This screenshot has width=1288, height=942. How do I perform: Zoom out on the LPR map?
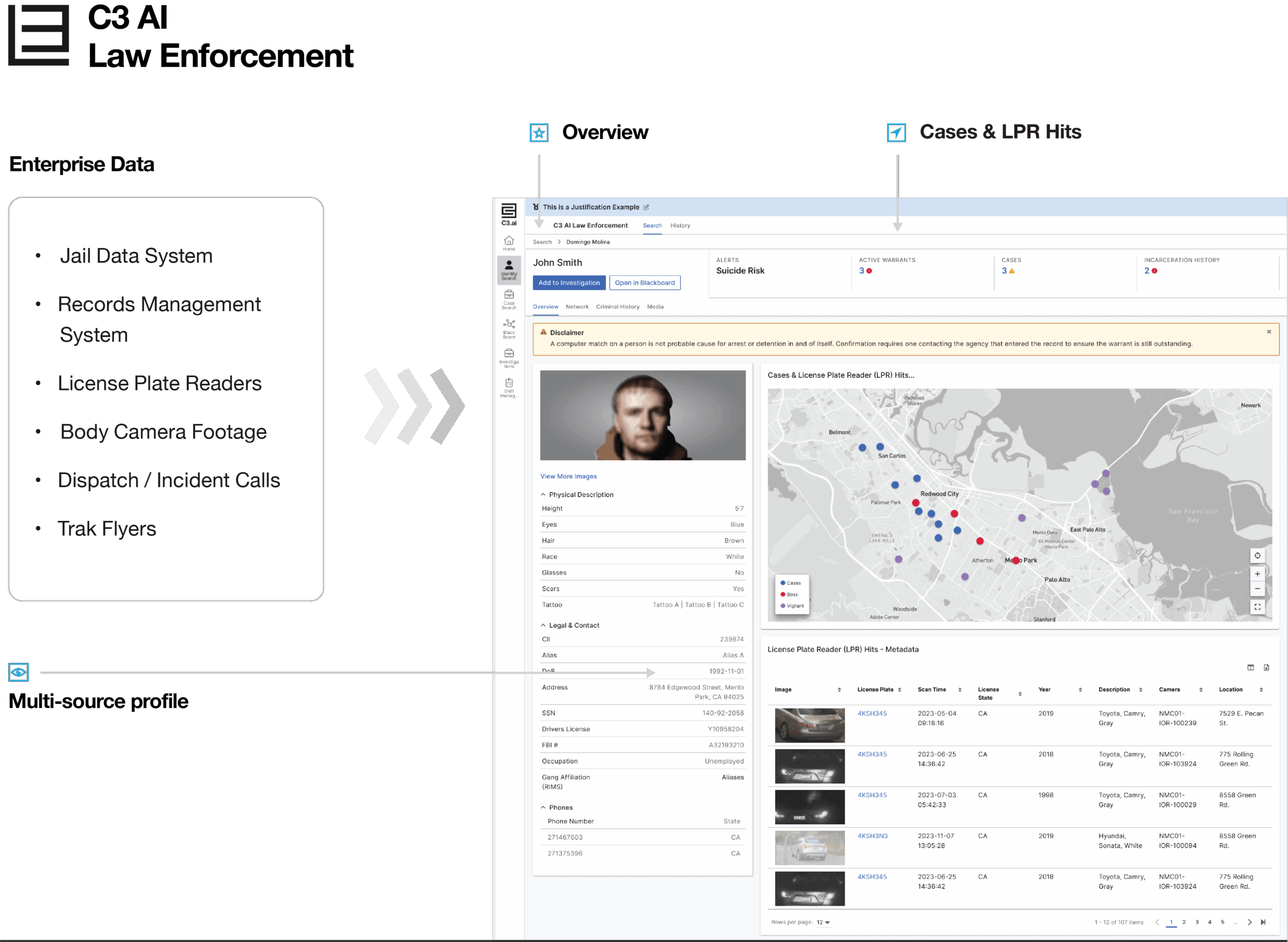[1257, 588]
